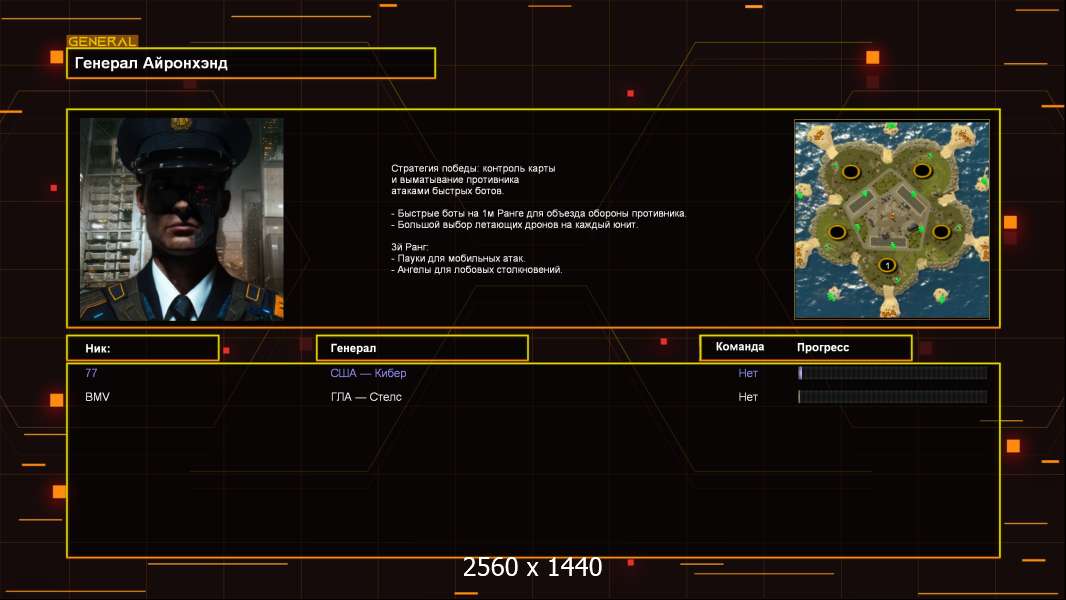Select player nickname 77
This screenshot has width=1066, height=600.
click(x=91, y=372)
